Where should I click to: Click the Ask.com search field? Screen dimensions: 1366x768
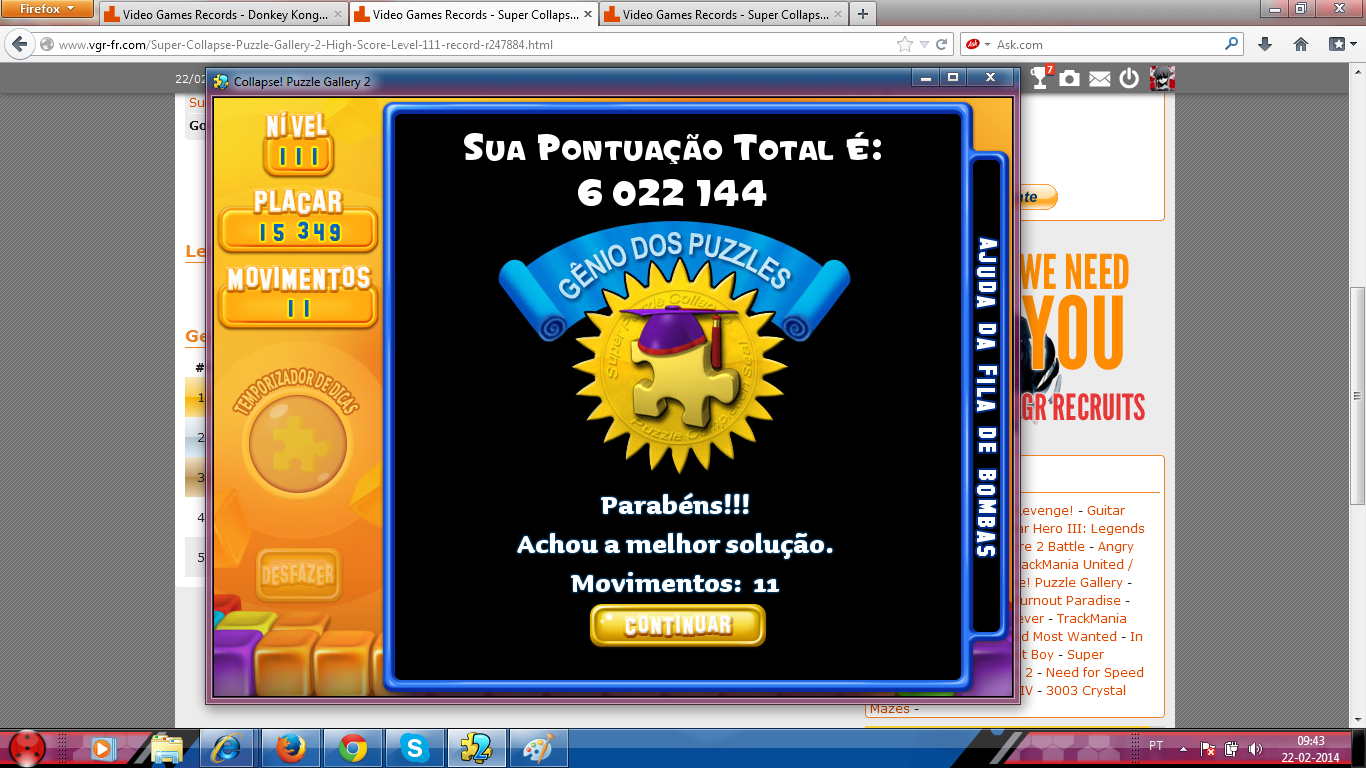point(1105,45)
